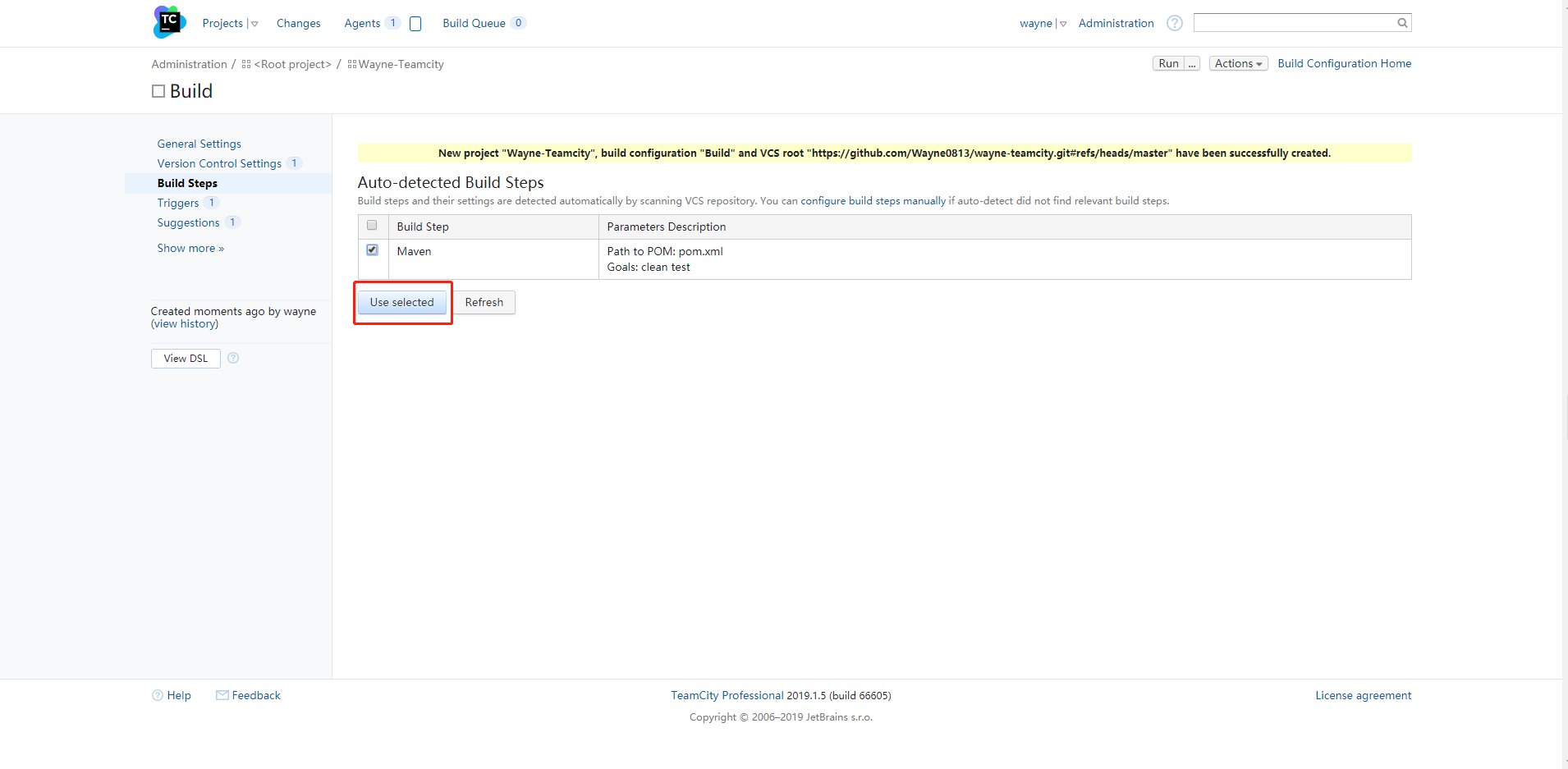The width and height of the screenshot is (1568, 769).
Task: Uncheck the Maven build step checkbox
Action: coord(372,249)
